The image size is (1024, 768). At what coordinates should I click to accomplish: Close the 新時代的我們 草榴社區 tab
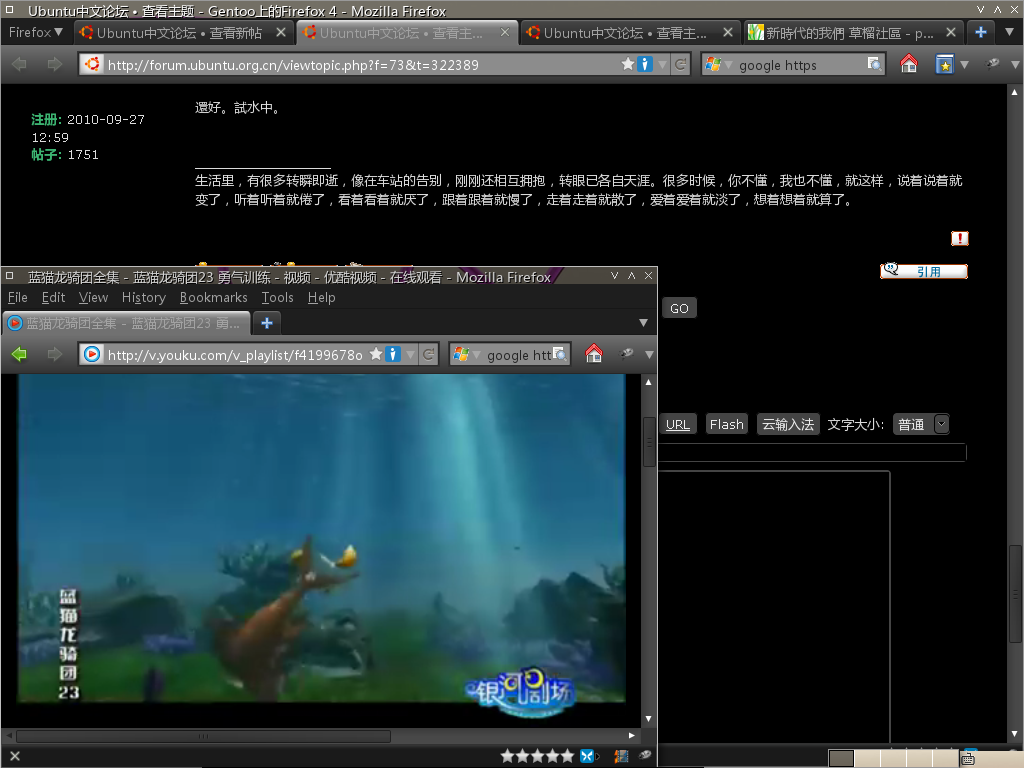[951, 33]
